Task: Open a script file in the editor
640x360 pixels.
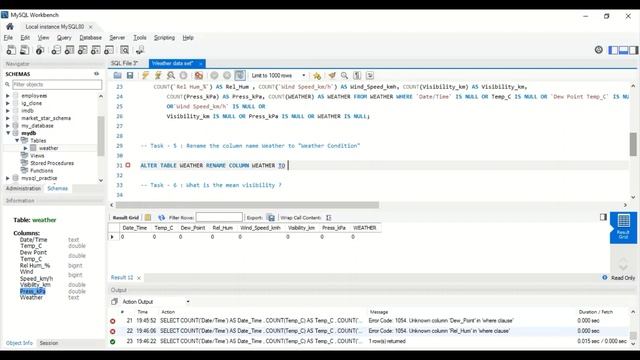Action: 118,76
